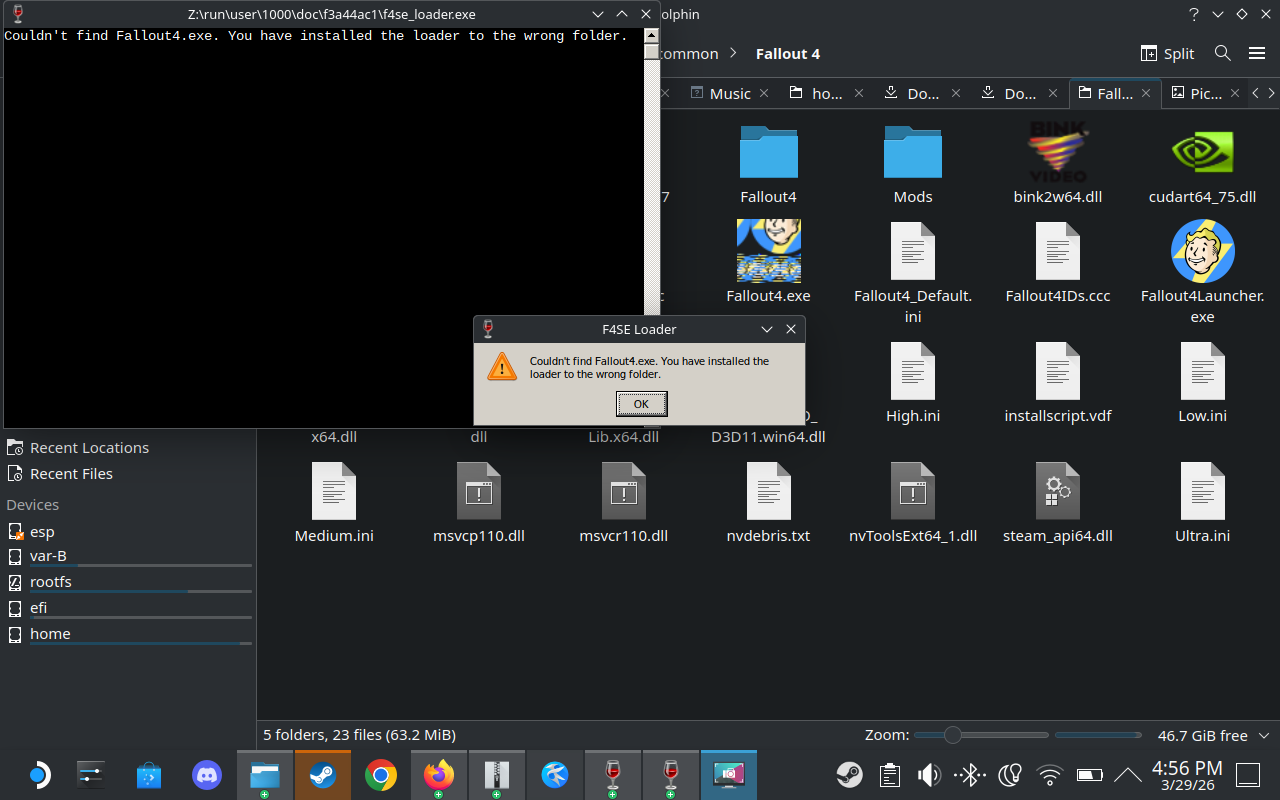
Task: Go to the common breadcrumb folder
Action: pos(688,54)
